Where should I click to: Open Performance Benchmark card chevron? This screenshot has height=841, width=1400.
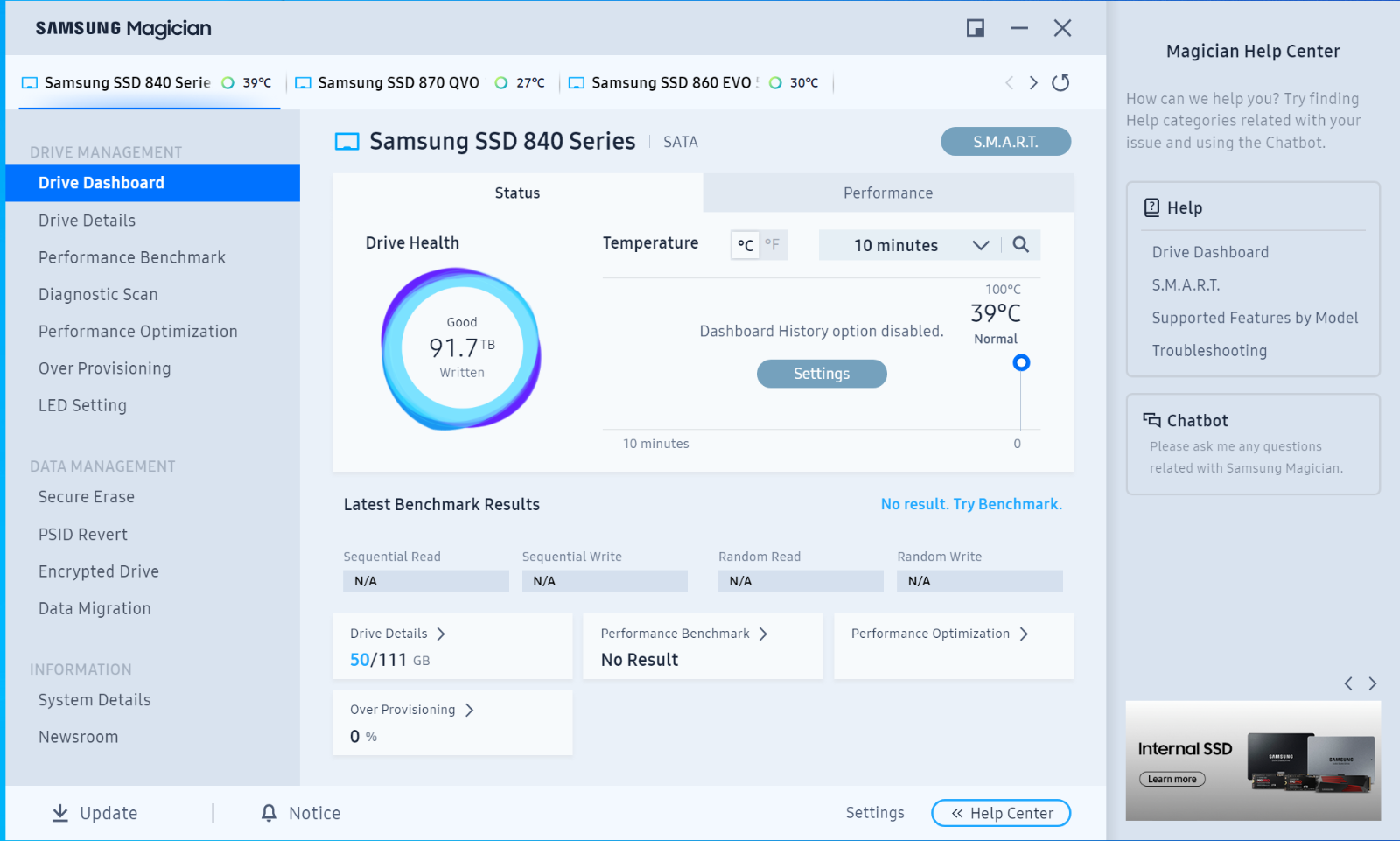tap(763, 634)
